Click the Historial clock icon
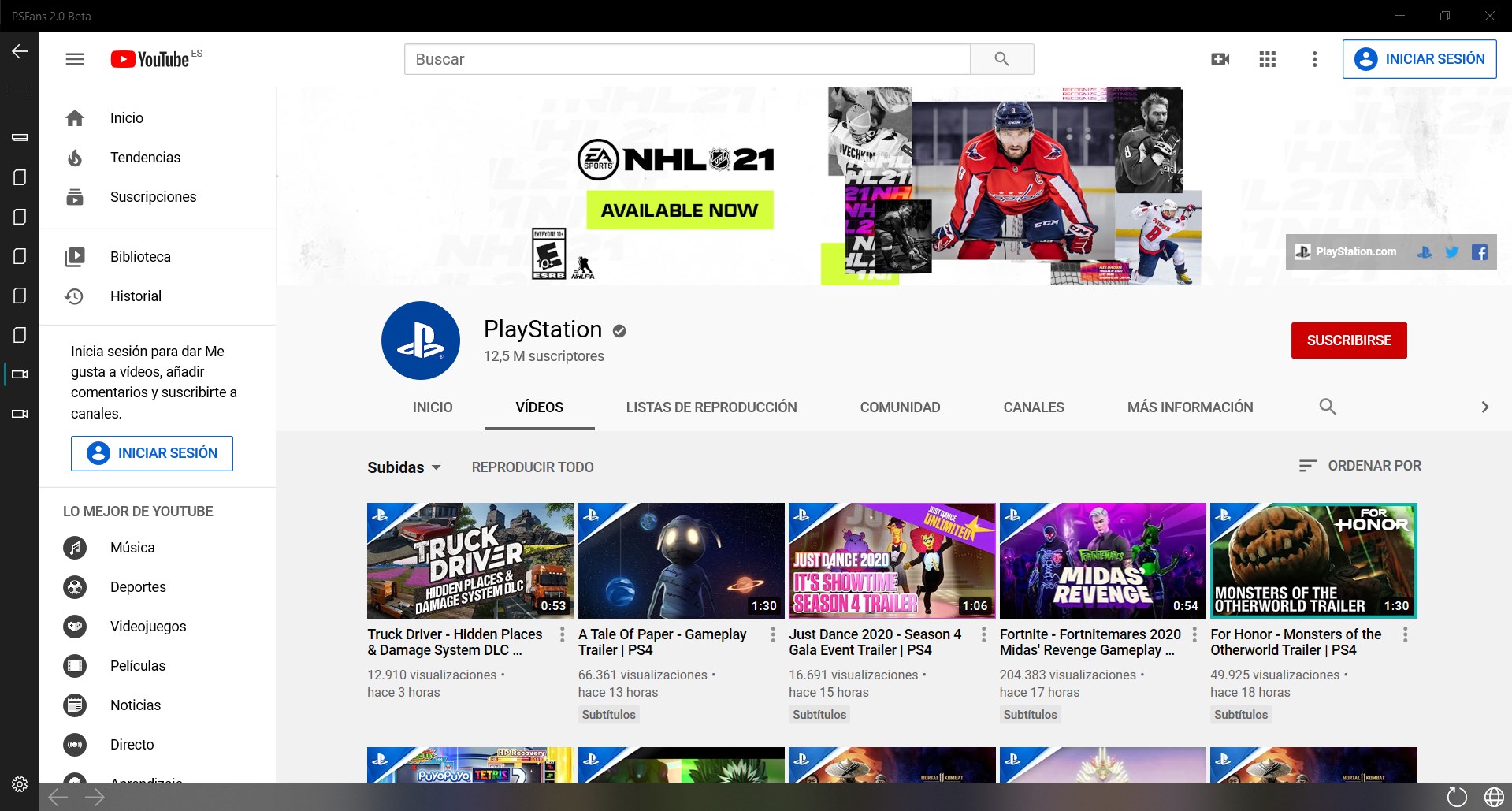1512x811 pixels. 75,296
